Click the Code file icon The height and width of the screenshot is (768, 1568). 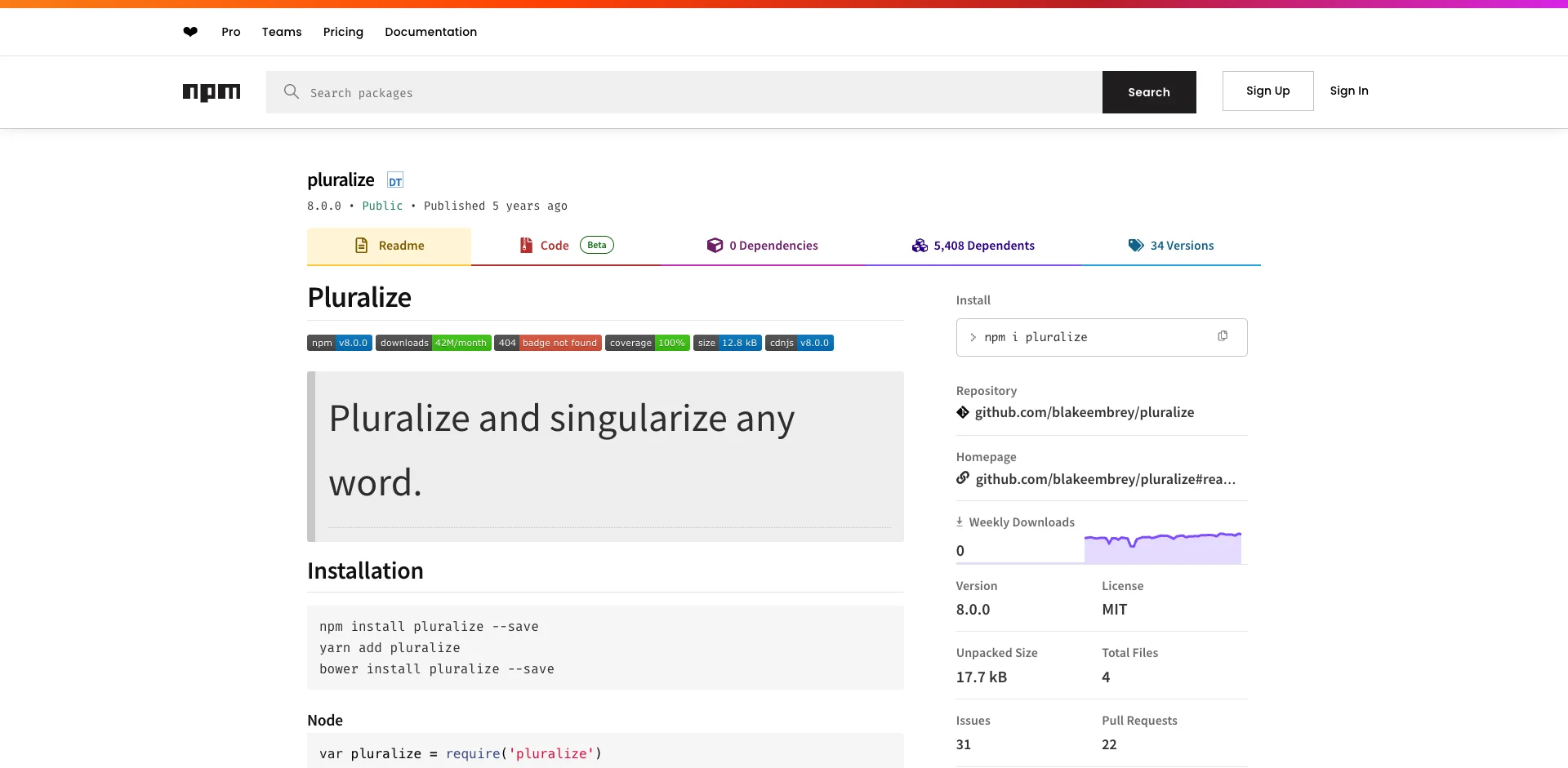coord(527,245)
